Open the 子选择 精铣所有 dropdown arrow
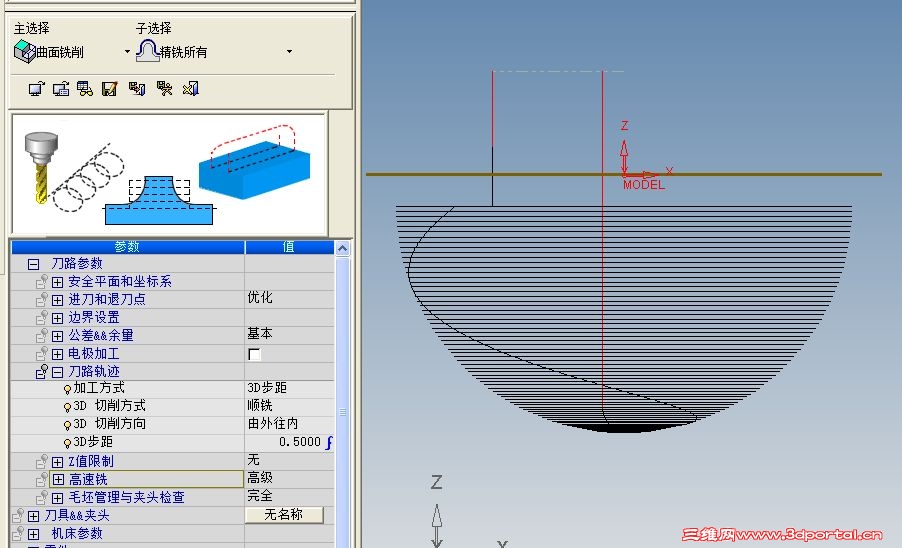The height and width of the screenshot is (548, 902). pyautogui.click(x=289, y=52)
